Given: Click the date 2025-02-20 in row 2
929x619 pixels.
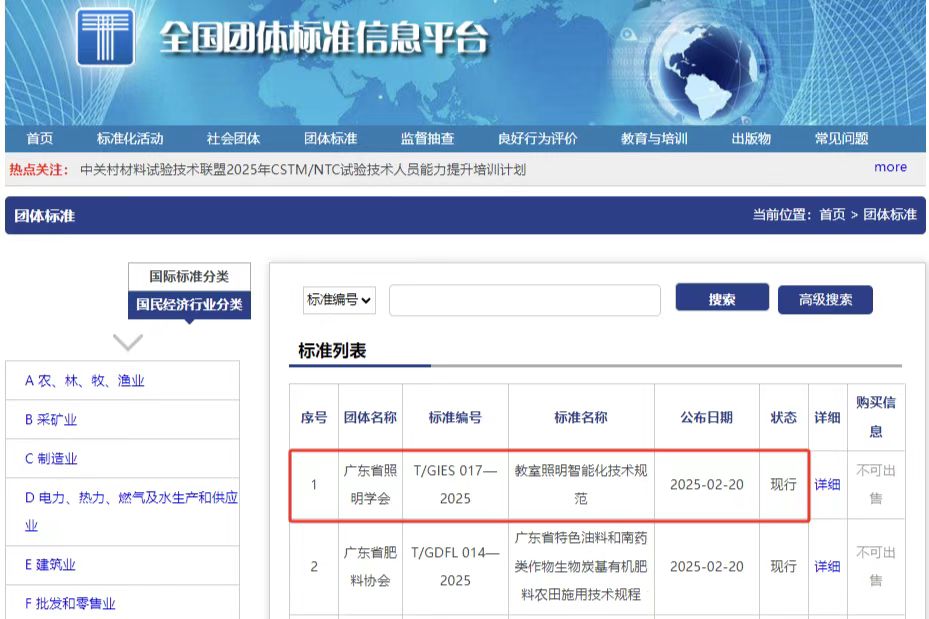Looking at the screenshot, I should click(707, 566).
